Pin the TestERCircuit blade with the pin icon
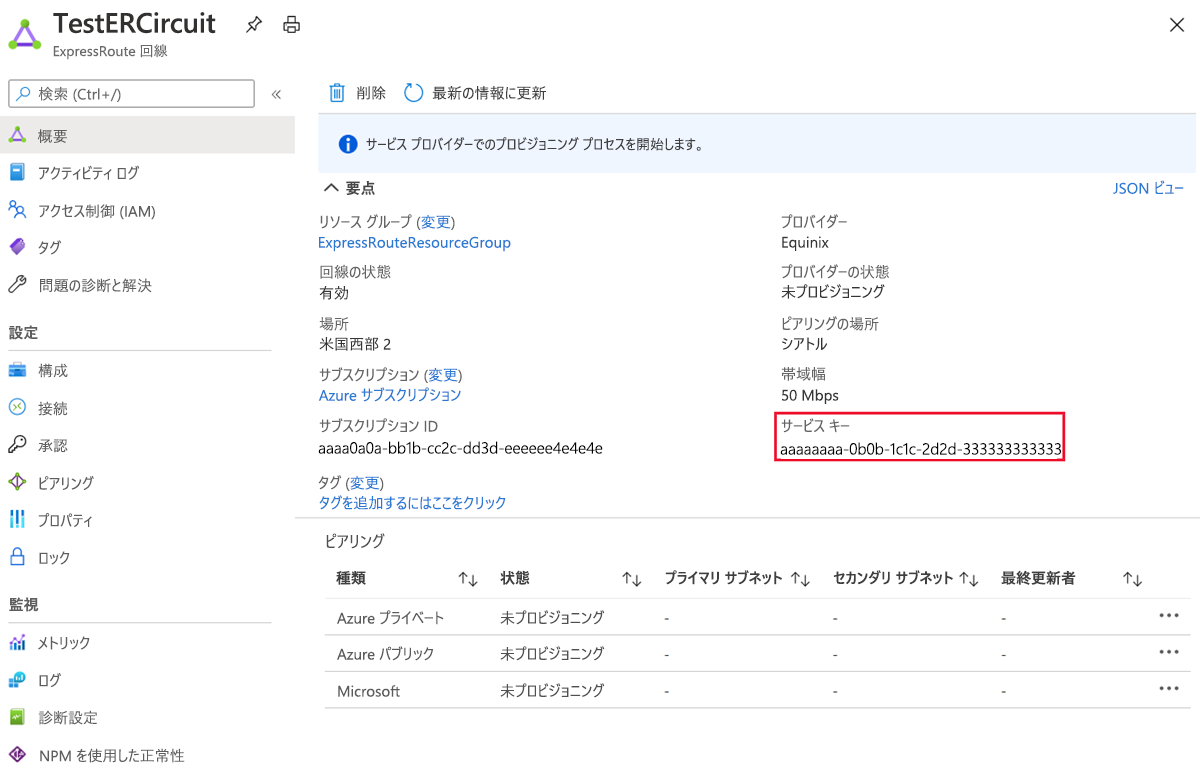 254,25
